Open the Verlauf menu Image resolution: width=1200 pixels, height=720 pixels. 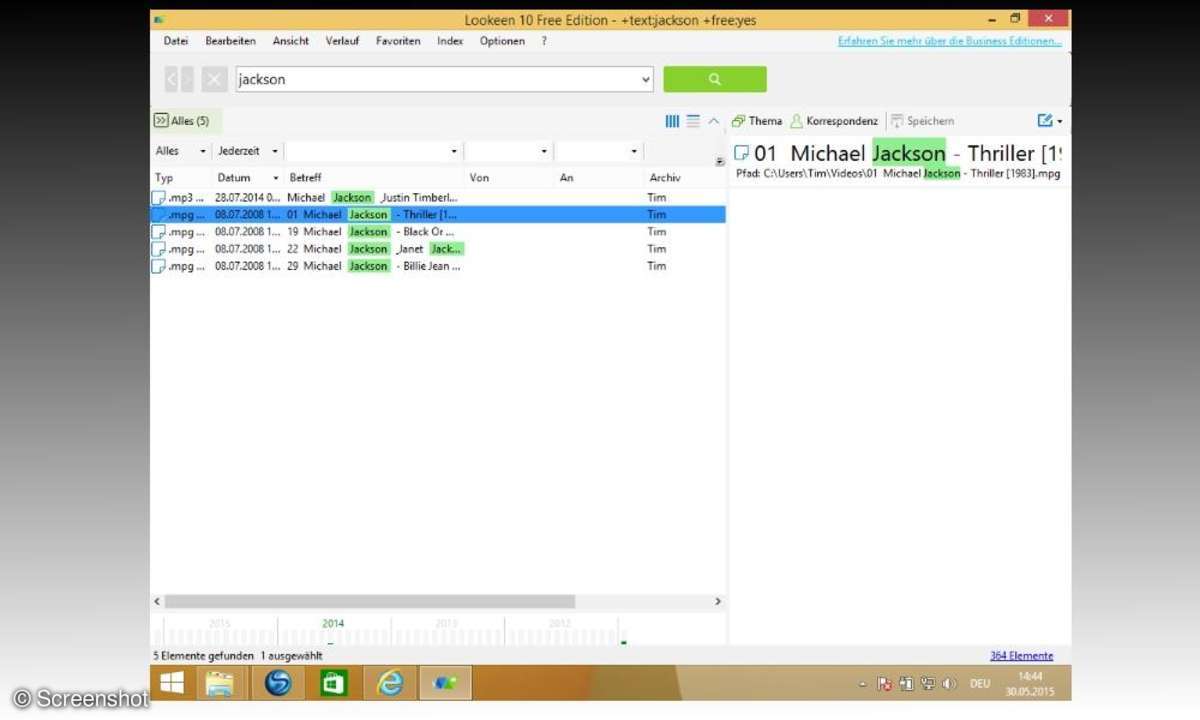pos(342,41)
